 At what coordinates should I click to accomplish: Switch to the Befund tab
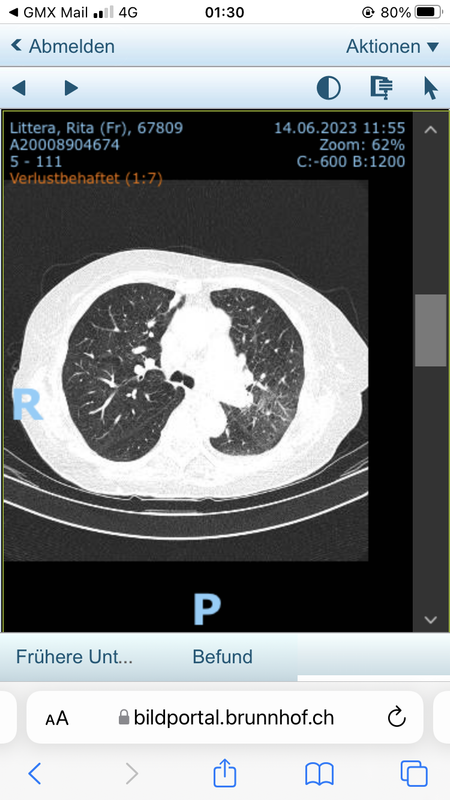pos(222,657)
